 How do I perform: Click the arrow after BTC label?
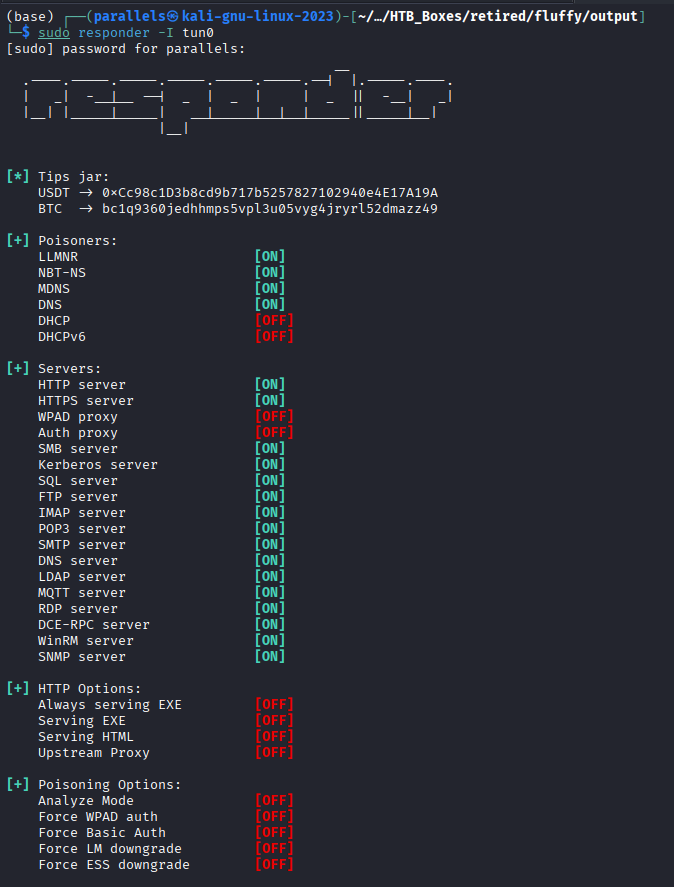click(86, 209)
